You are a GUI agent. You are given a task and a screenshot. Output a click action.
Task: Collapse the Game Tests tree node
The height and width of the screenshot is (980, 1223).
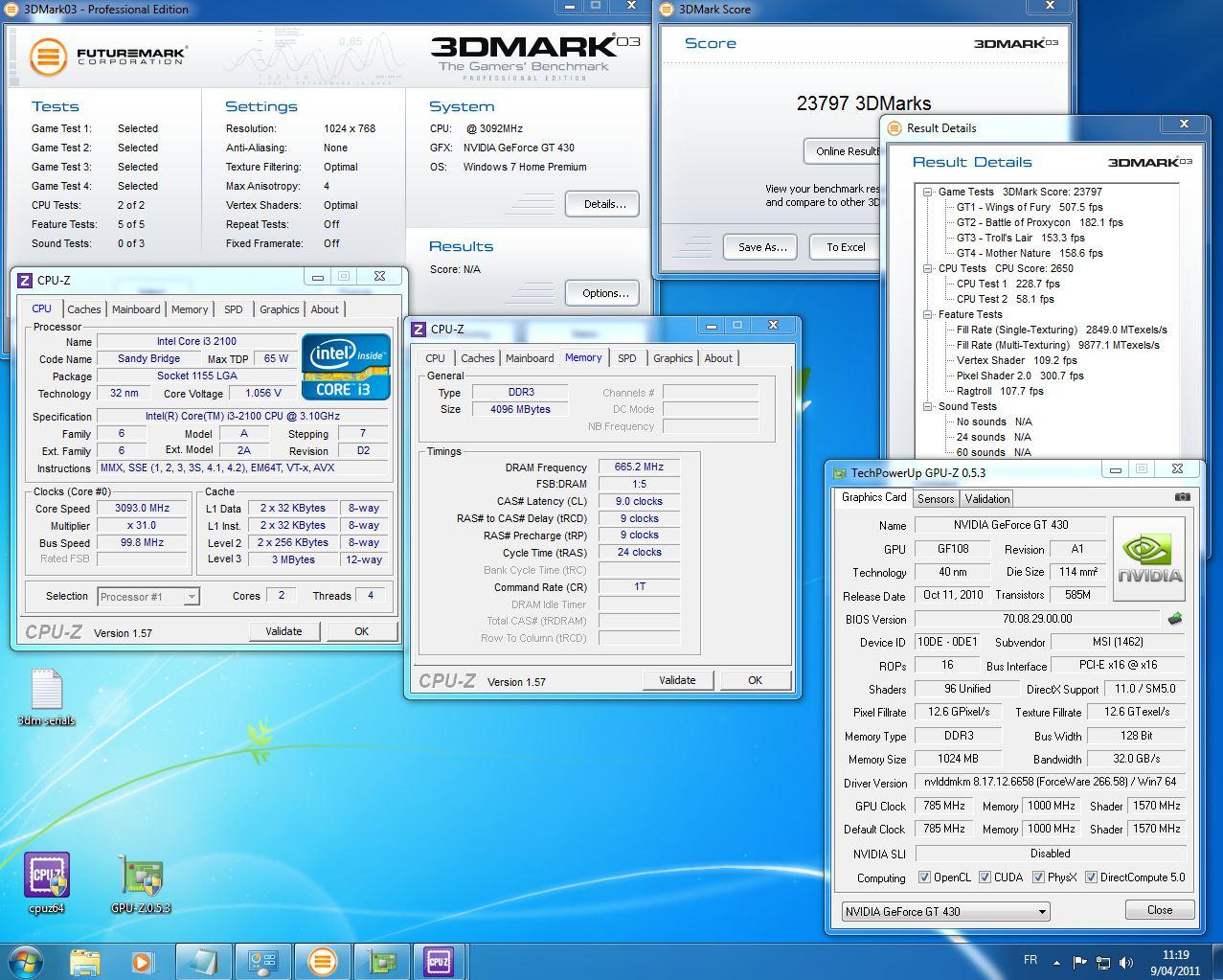click(x=928, y=192)
